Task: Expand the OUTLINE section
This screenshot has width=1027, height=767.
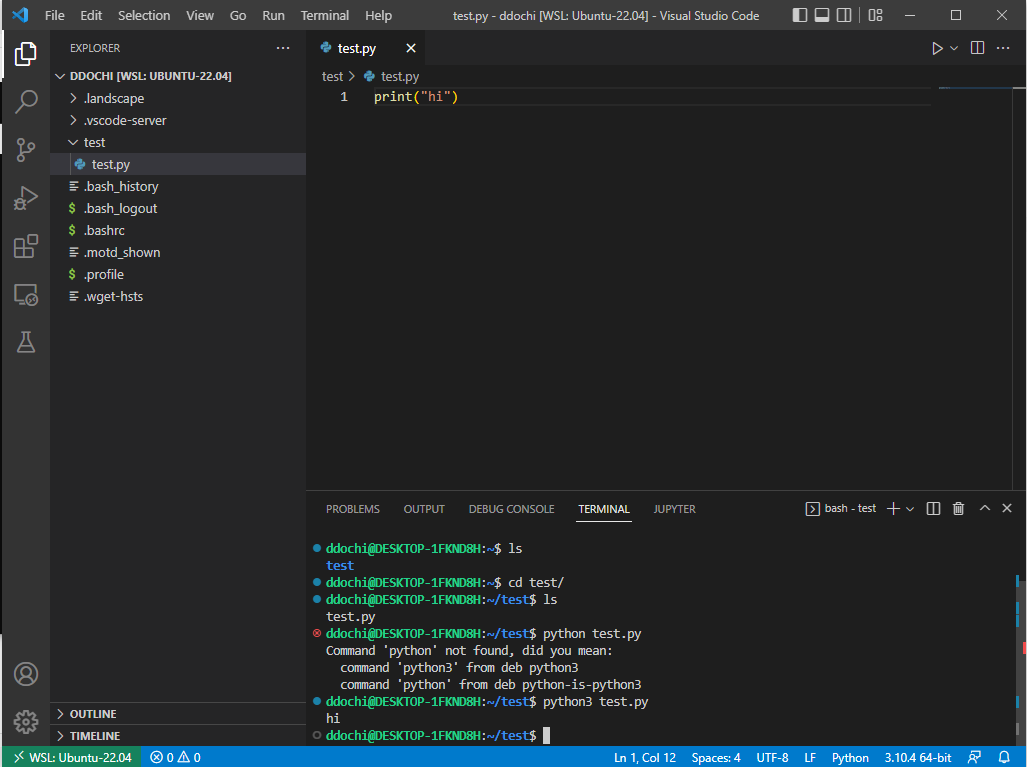Action: tap(178, 714)
